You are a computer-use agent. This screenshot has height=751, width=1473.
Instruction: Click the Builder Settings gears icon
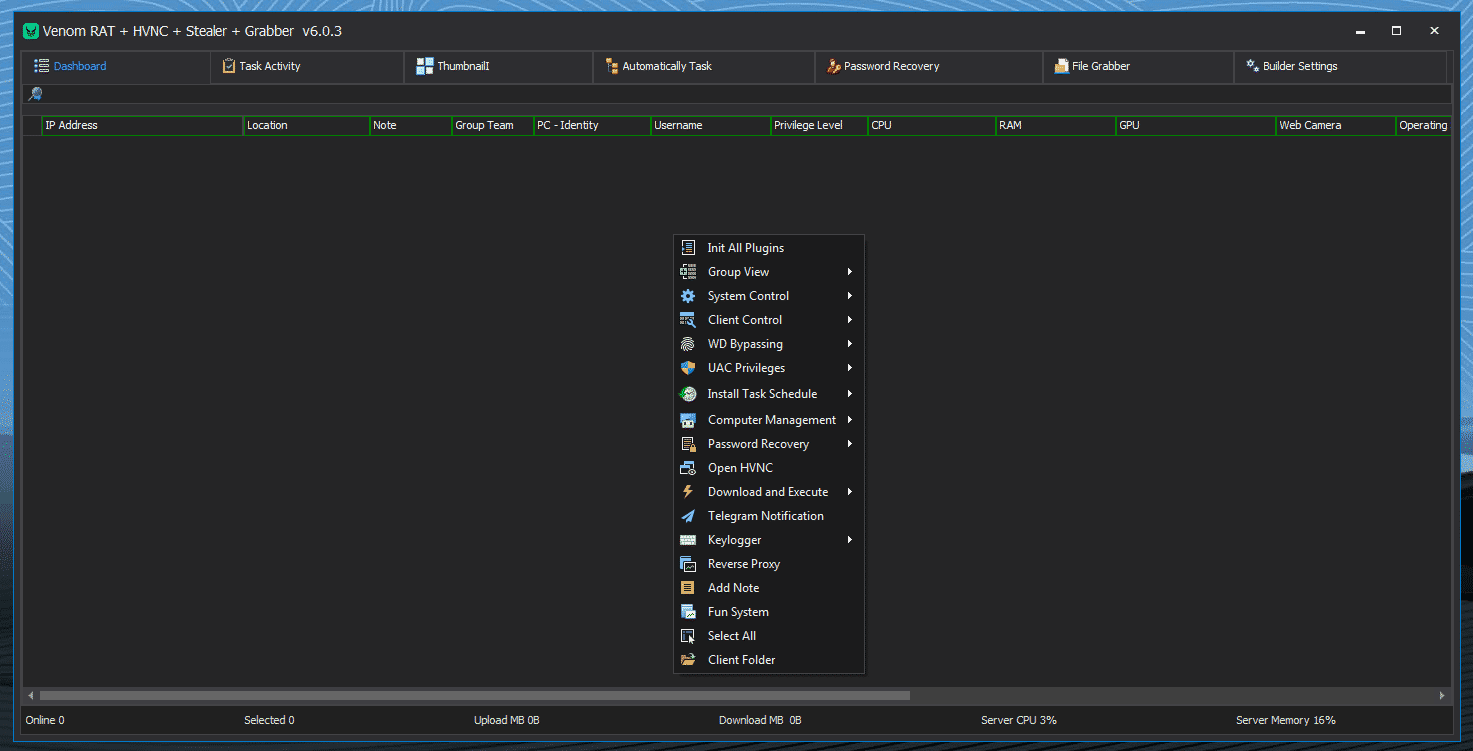(1252, 66)
